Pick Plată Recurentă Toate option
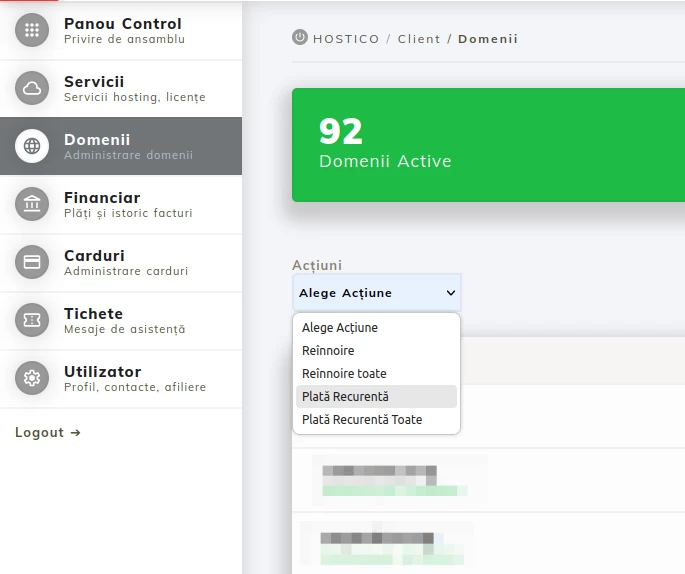Image resolution: width=685 pixels, height=574 pixels. [362, 420]
